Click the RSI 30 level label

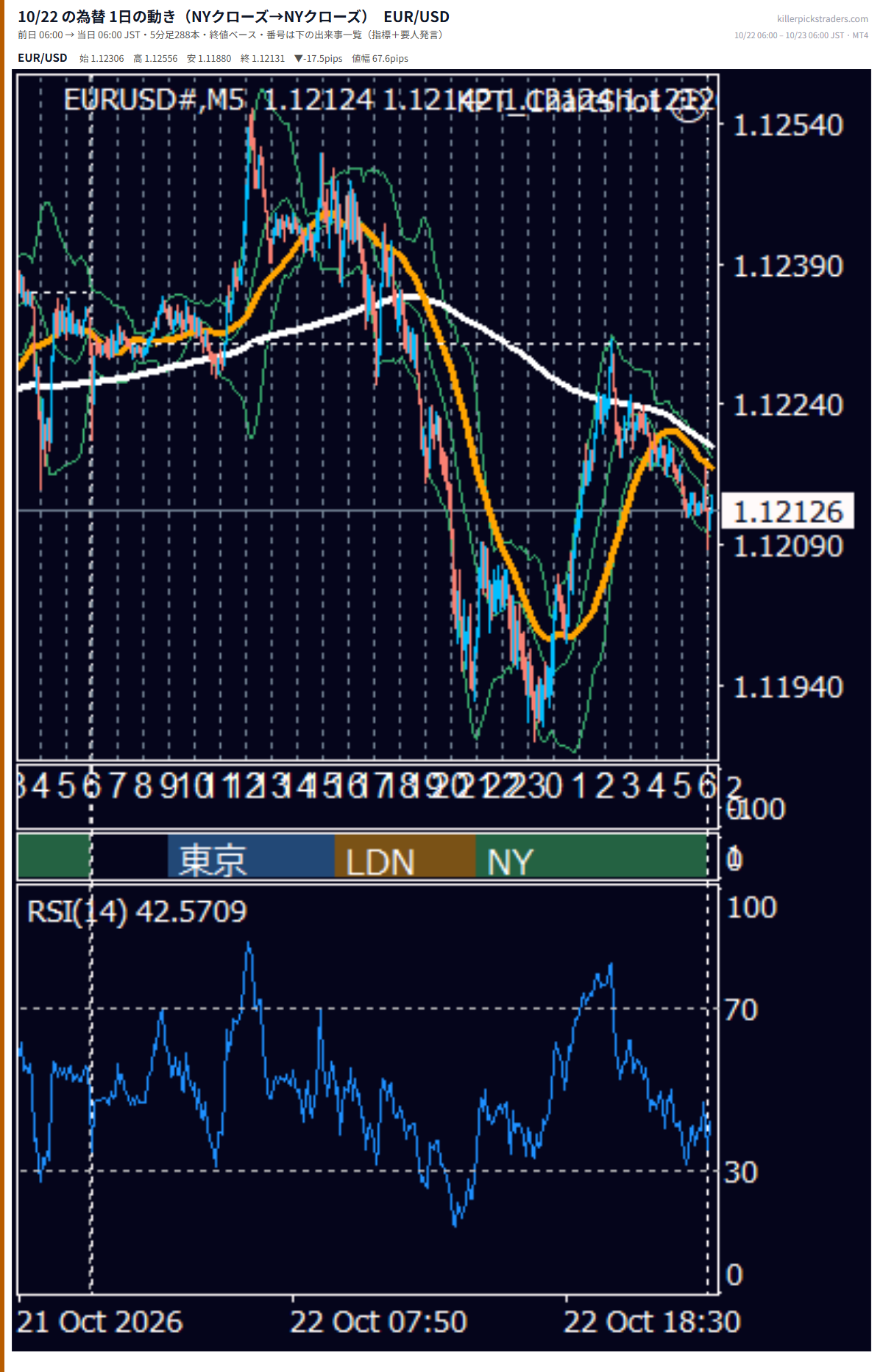[741, 1173]
